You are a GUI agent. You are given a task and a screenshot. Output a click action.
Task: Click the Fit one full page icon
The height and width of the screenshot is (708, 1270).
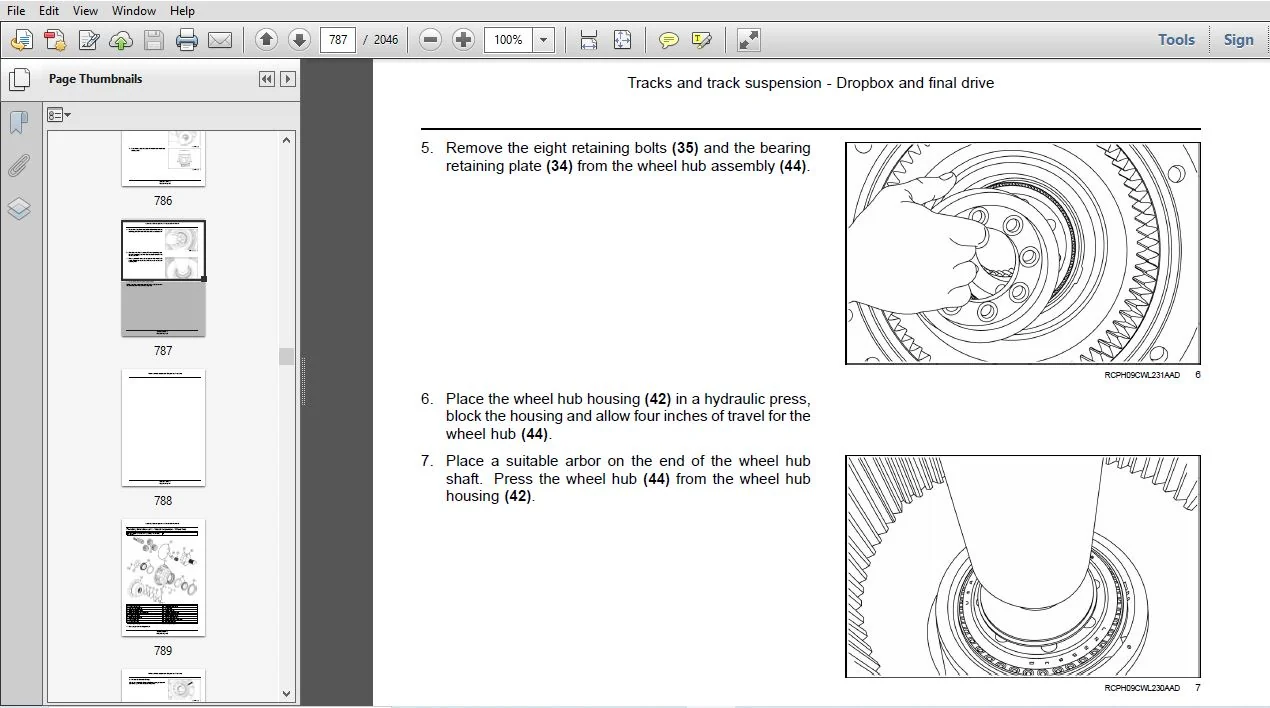(x=622, y=40)
